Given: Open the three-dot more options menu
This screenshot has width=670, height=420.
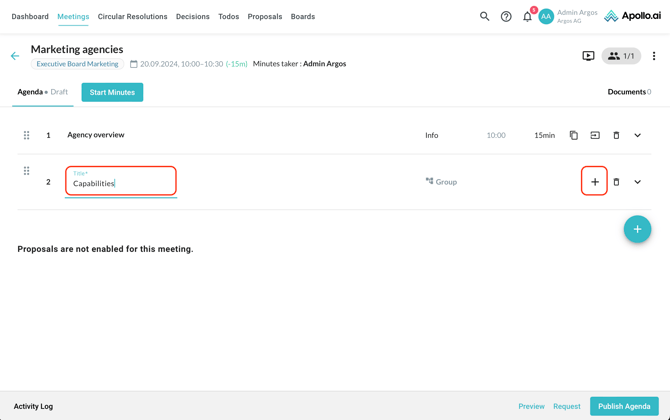Looking at the screenshot, I should click(x=654, y=56).
